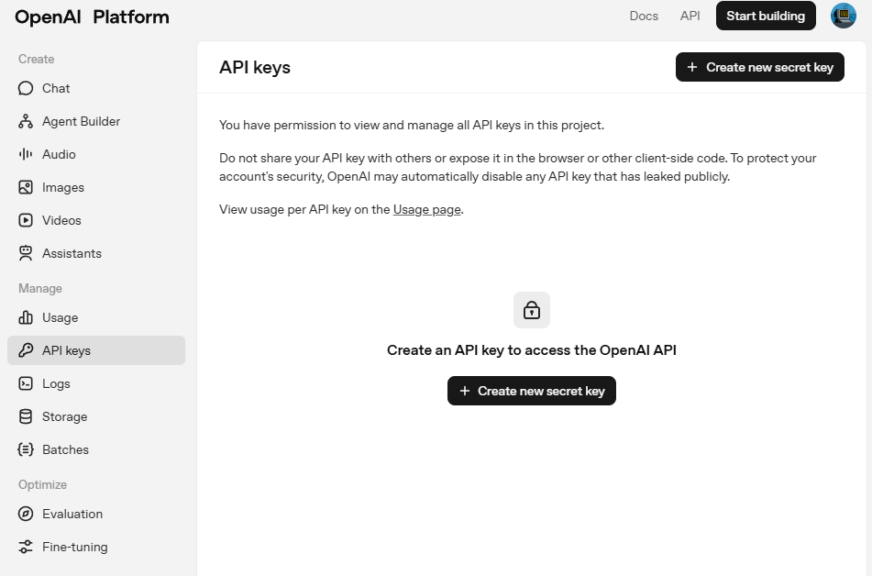Image resolution: width=872 pixels, height=576 pixels.
Task: Select API keys in the sidebar
Action: 96,351
